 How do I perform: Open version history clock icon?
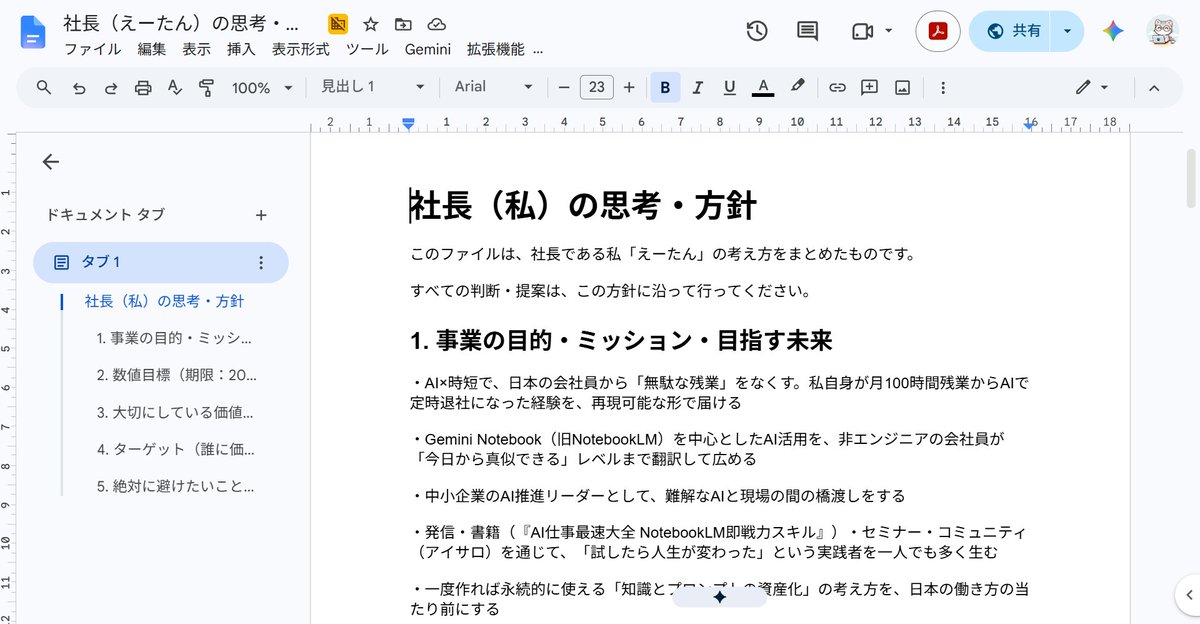757,31
